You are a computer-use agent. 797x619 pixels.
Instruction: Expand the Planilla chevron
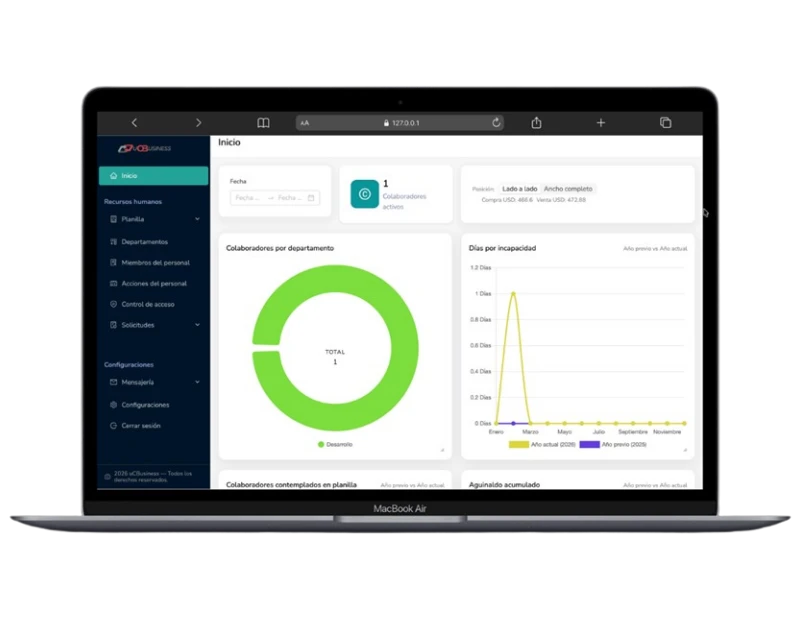pos(197,219)
